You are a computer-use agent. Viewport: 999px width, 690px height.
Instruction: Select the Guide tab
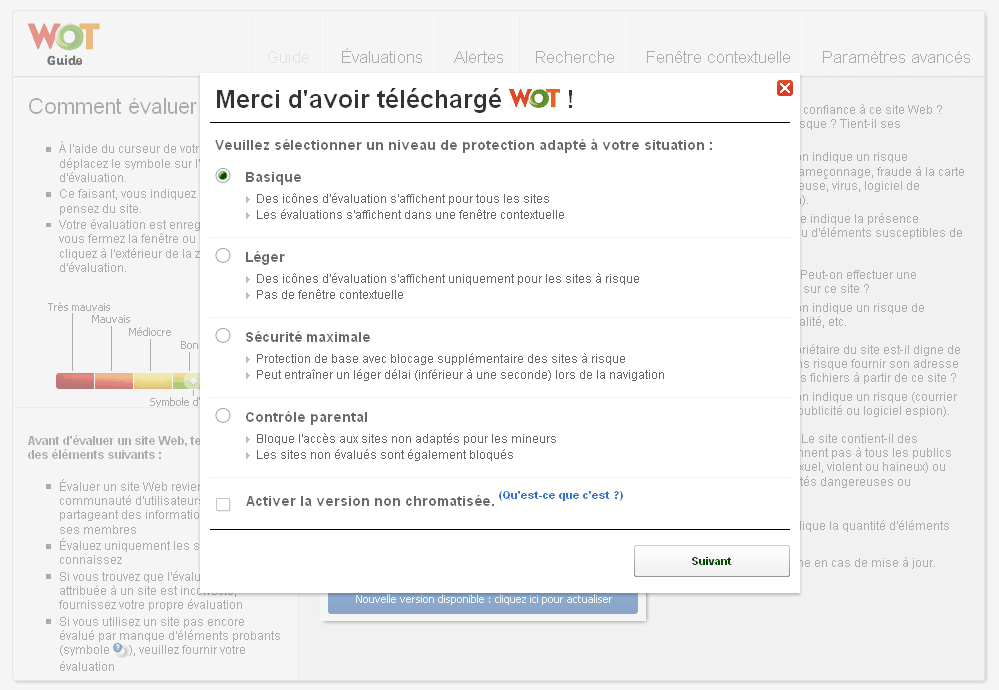[x=288, y=57]
